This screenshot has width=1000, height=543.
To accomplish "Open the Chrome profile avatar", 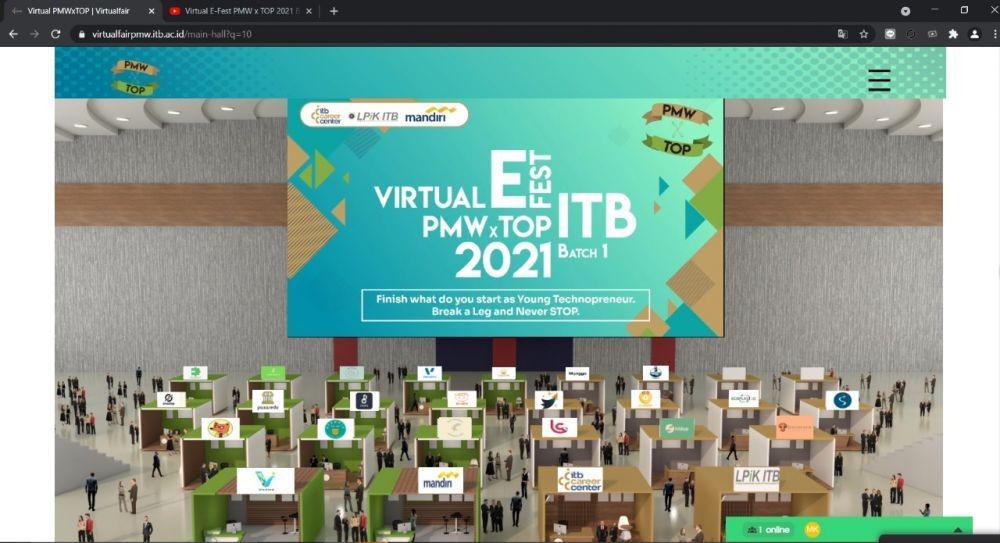I will 974,34.
